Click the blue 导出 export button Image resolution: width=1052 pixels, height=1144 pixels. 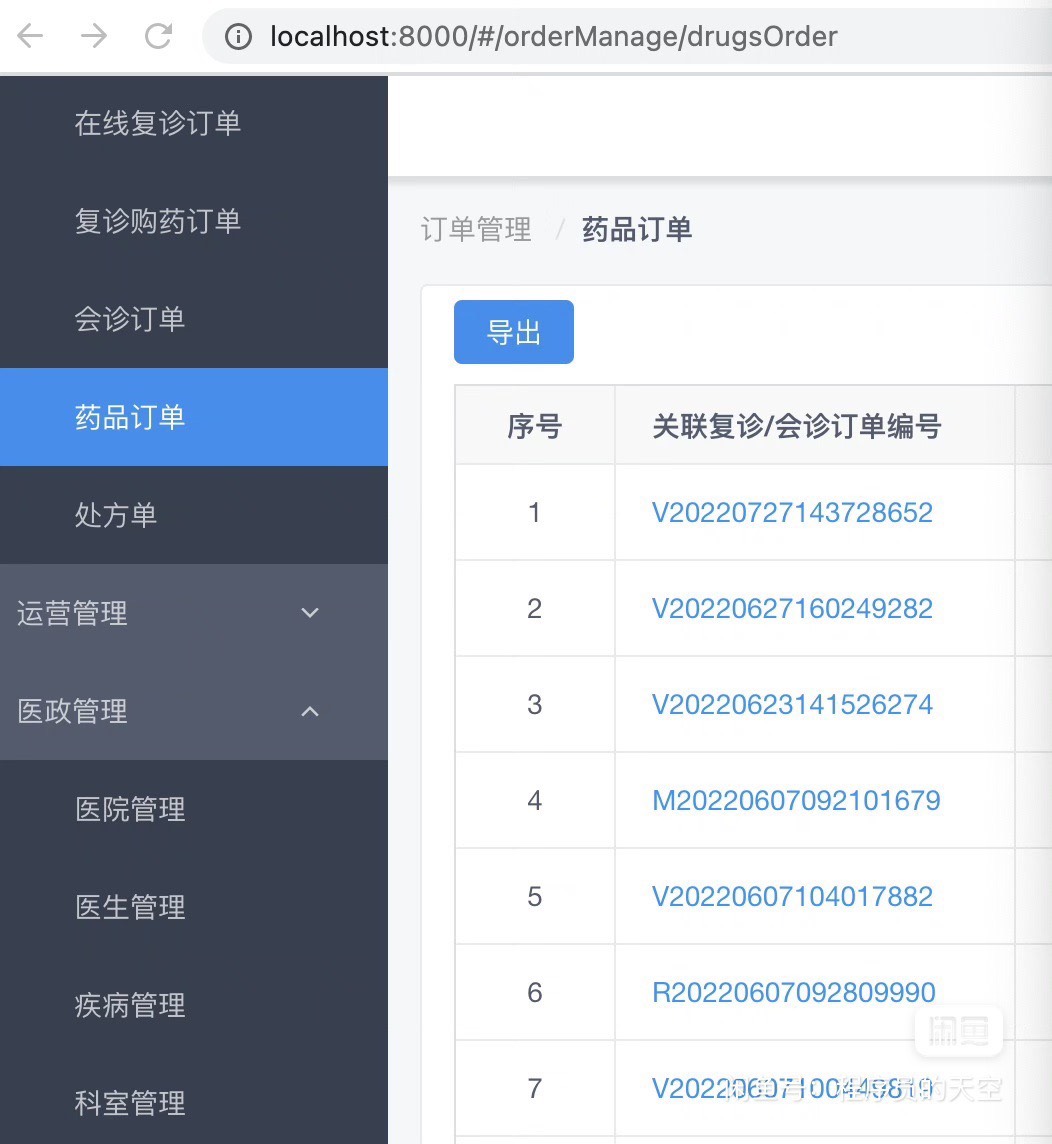coord(513,331)
